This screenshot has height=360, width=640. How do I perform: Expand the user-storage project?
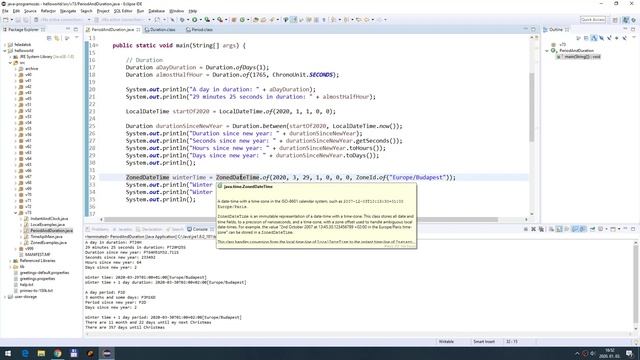(x=5, y=297)
